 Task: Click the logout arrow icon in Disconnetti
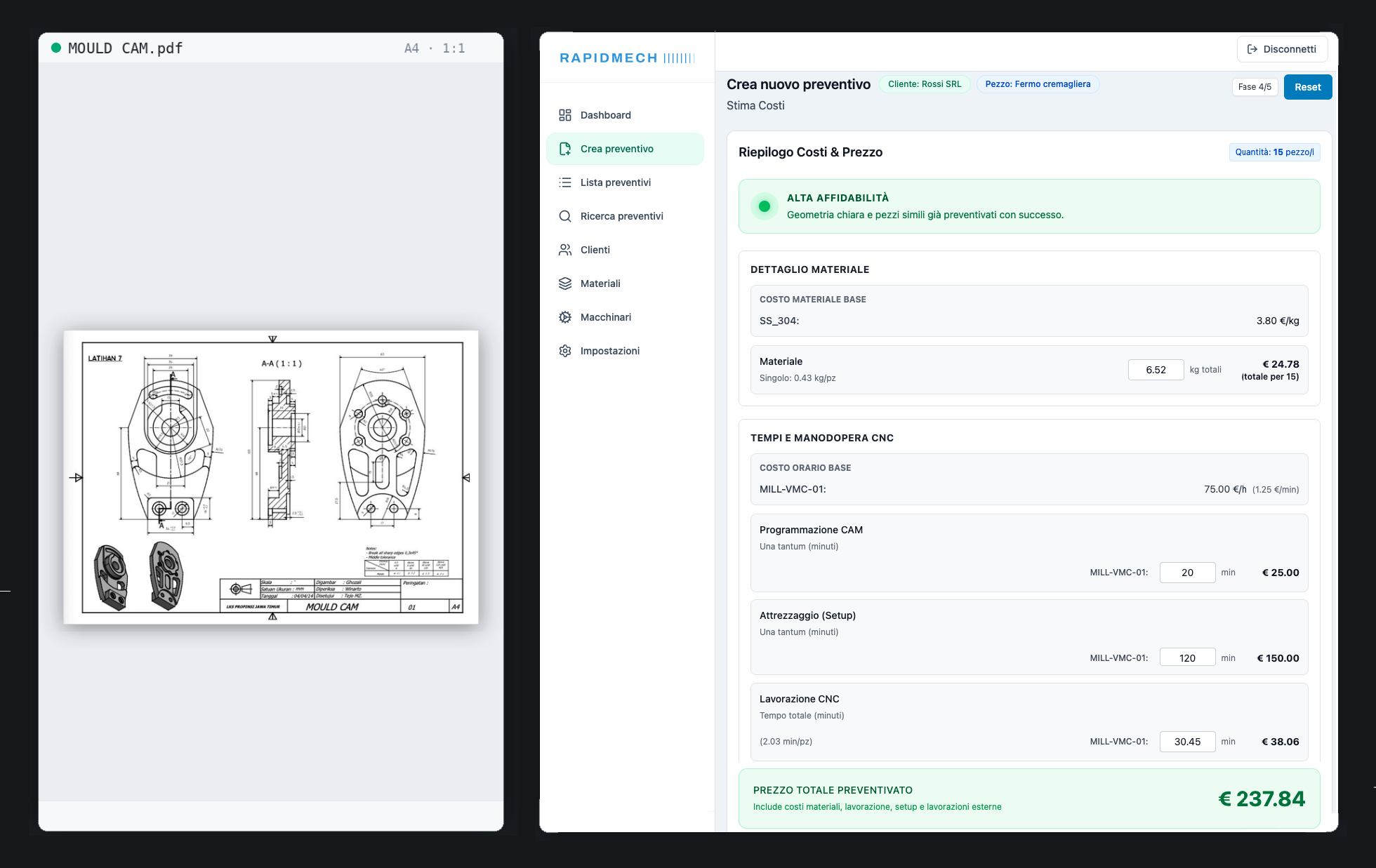click(x=1252, y=49)
